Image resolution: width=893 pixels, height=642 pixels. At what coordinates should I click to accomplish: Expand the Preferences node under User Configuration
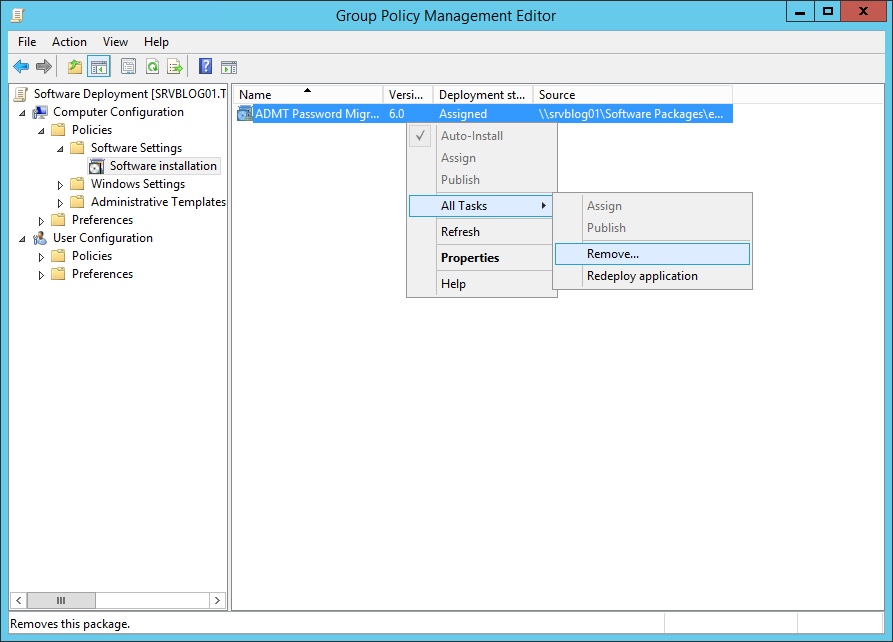[x=40, y=273]
